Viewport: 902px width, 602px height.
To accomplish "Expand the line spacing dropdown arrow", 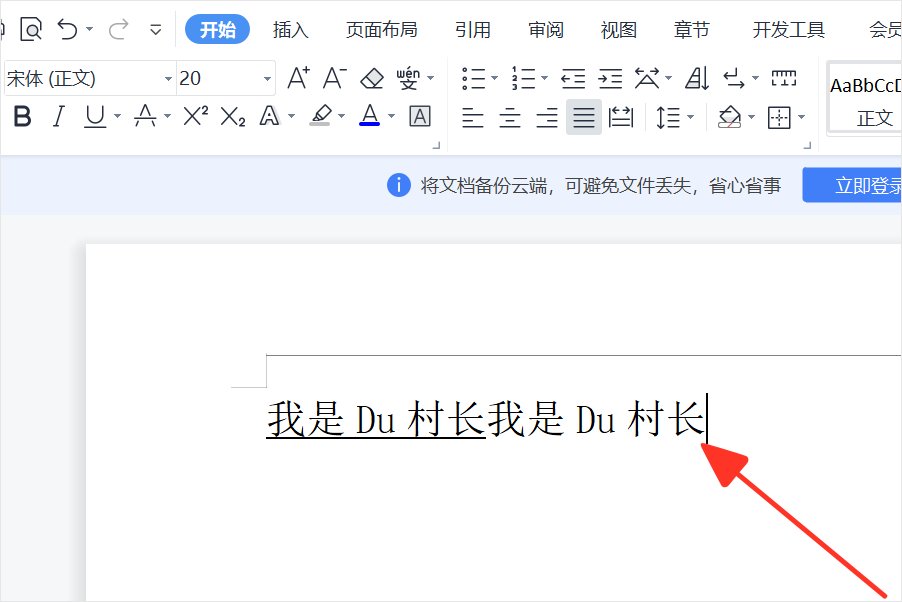I will point(690,117).
